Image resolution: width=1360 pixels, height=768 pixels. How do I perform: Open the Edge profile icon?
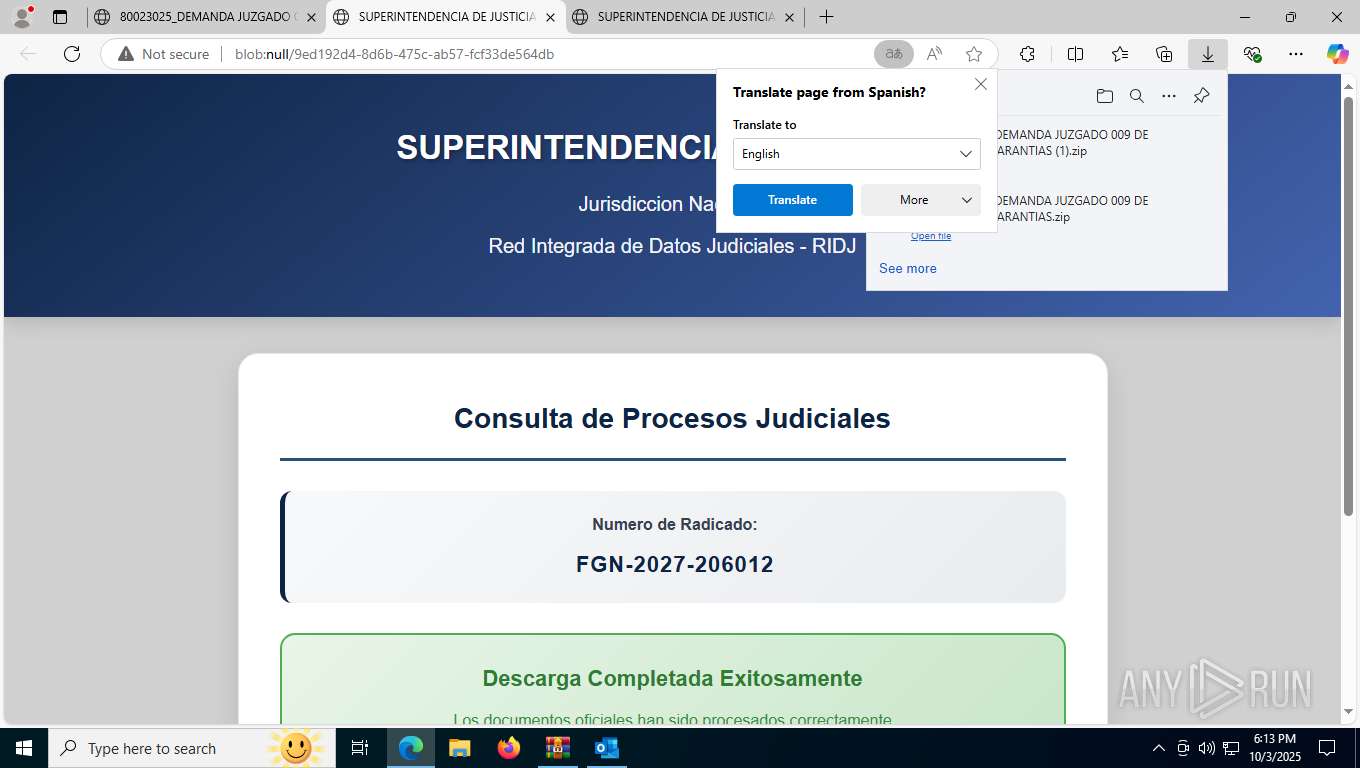22,17
